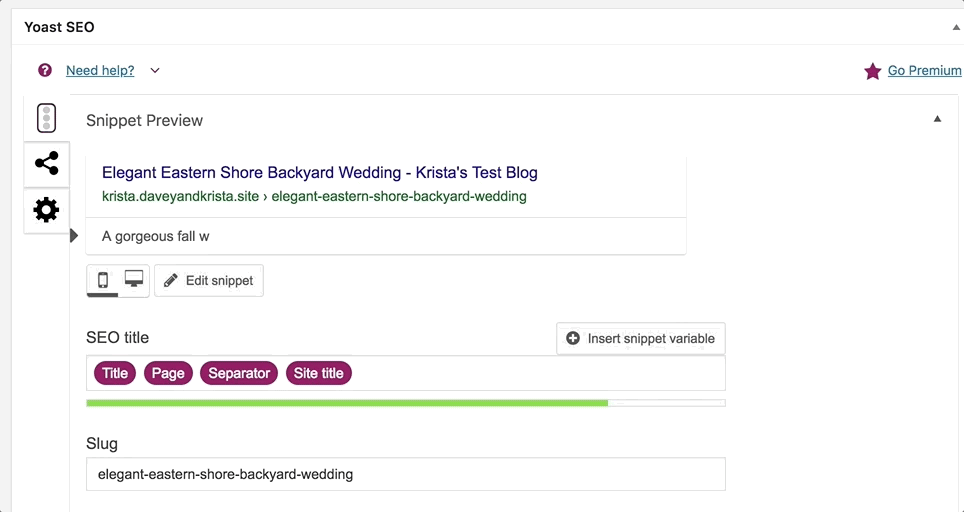
Task: Click the Edit snippet button
Action: (209, 281)
